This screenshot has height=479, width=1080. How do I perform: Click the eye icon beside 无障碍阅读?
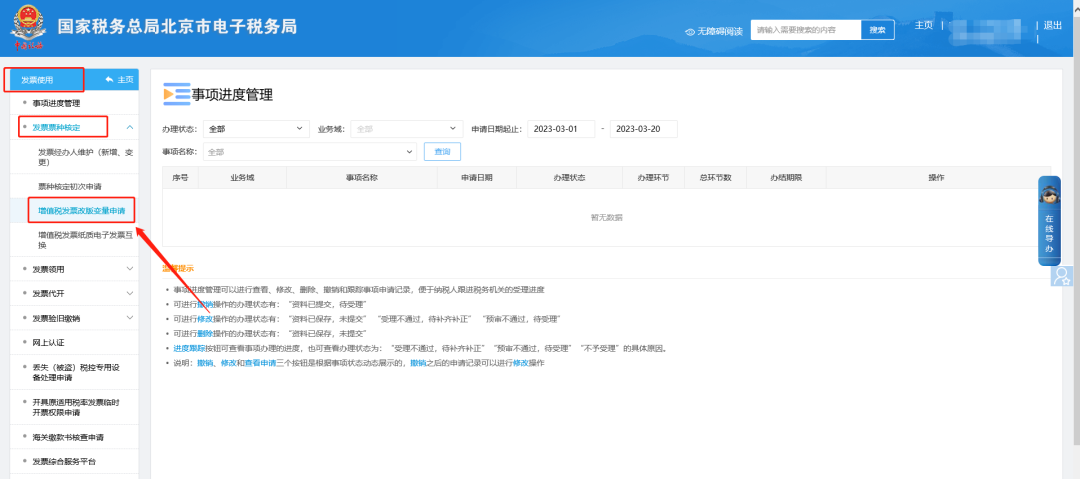point(690,32)
